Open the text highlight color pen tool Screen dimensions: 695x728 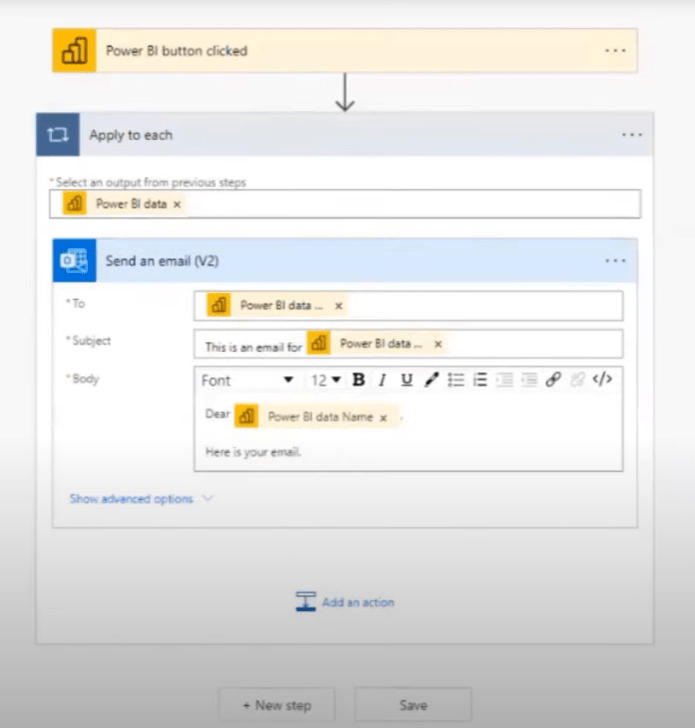point(431,380)
